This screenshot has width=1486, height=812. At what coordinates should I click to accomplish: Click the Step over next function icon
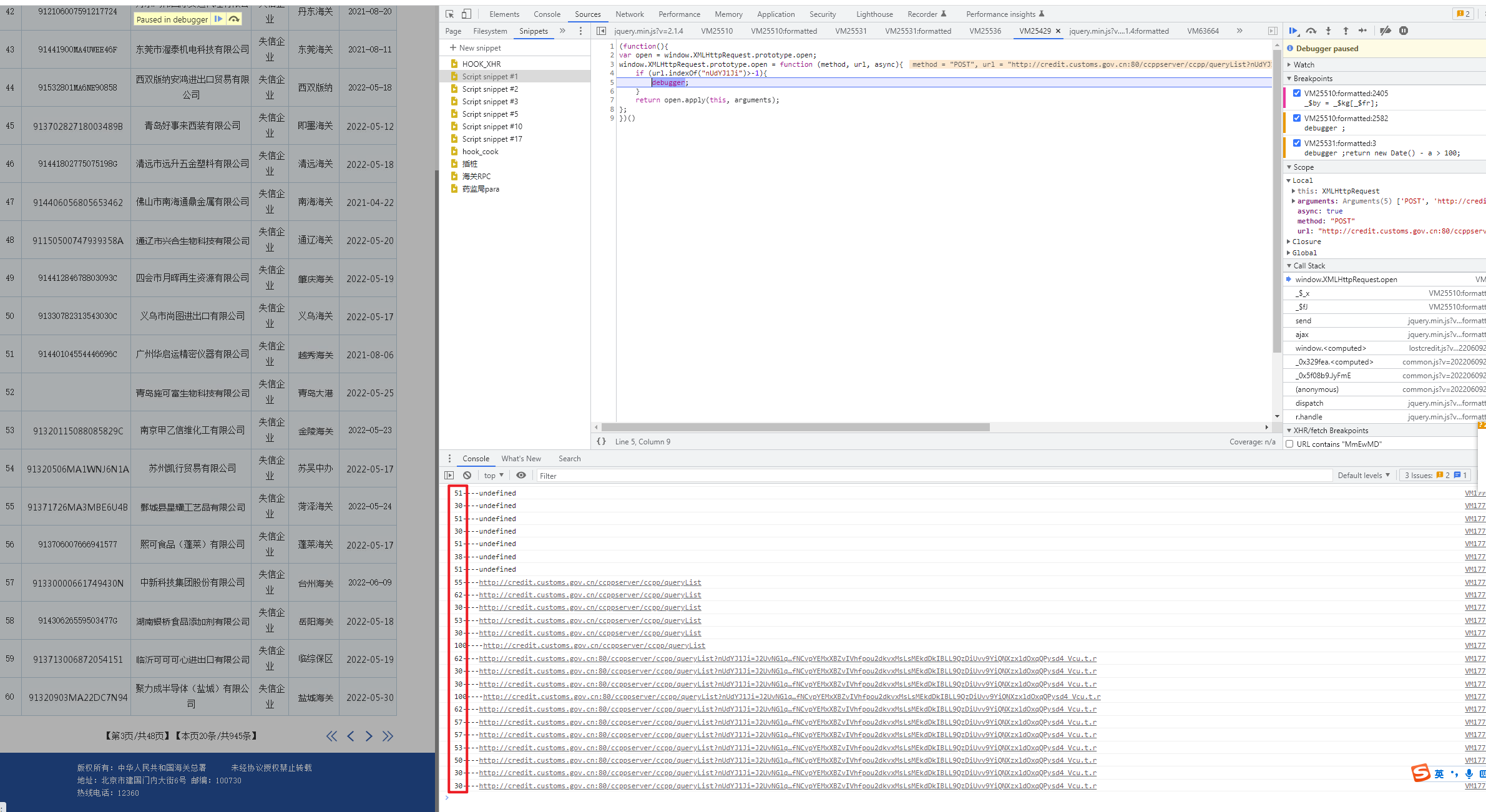(1311, 31)
